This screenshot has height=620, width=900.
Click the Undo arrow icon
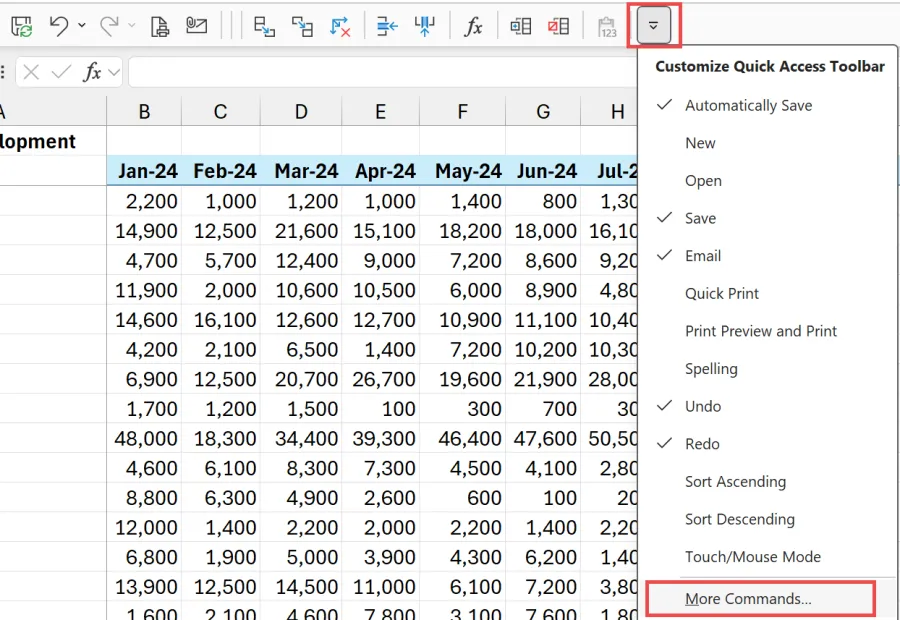pyautogui.click(x=59, y=27)
